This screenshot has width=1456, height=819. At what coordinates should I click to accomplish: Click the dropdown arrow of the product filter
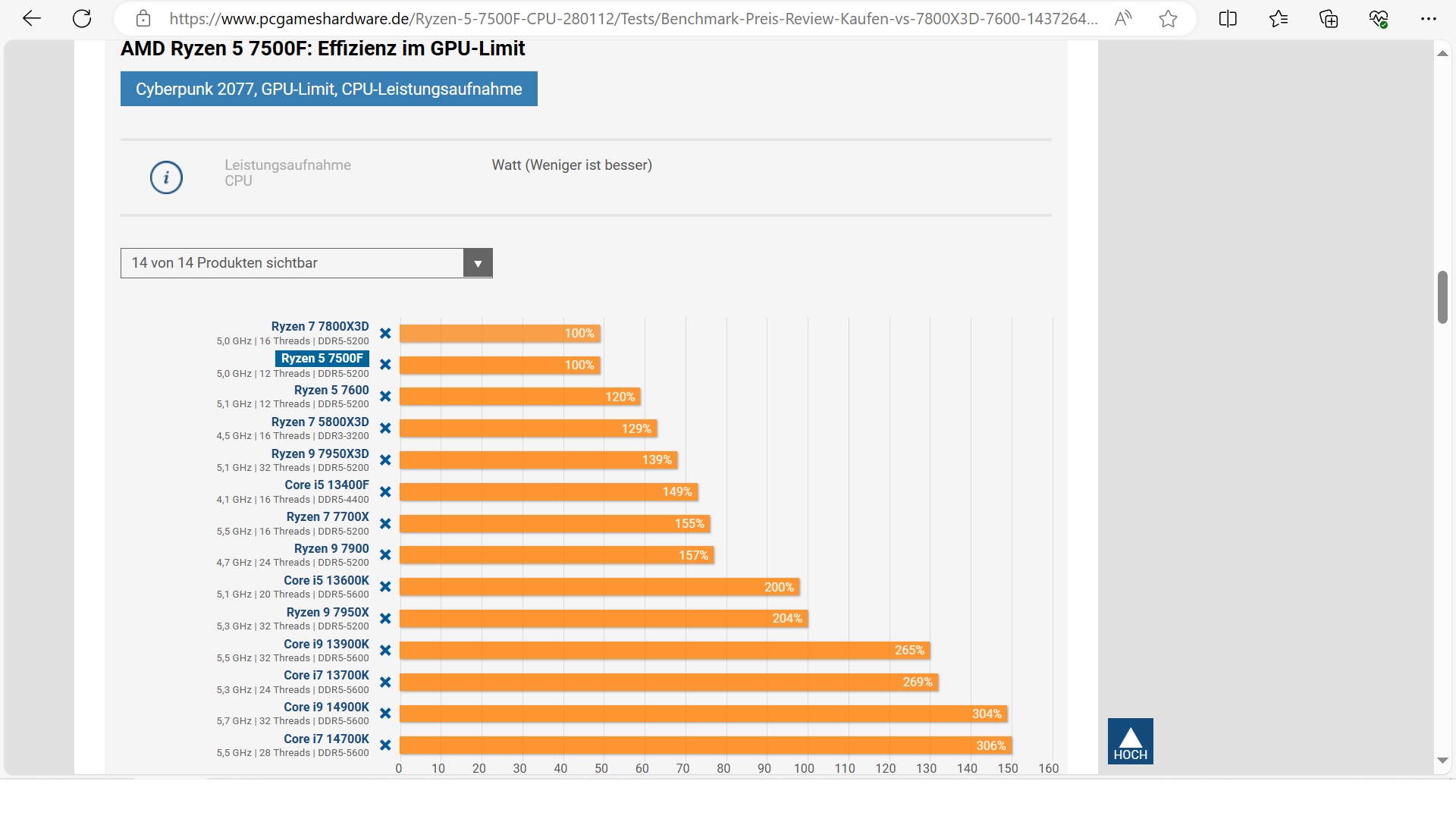click(478, 263)
